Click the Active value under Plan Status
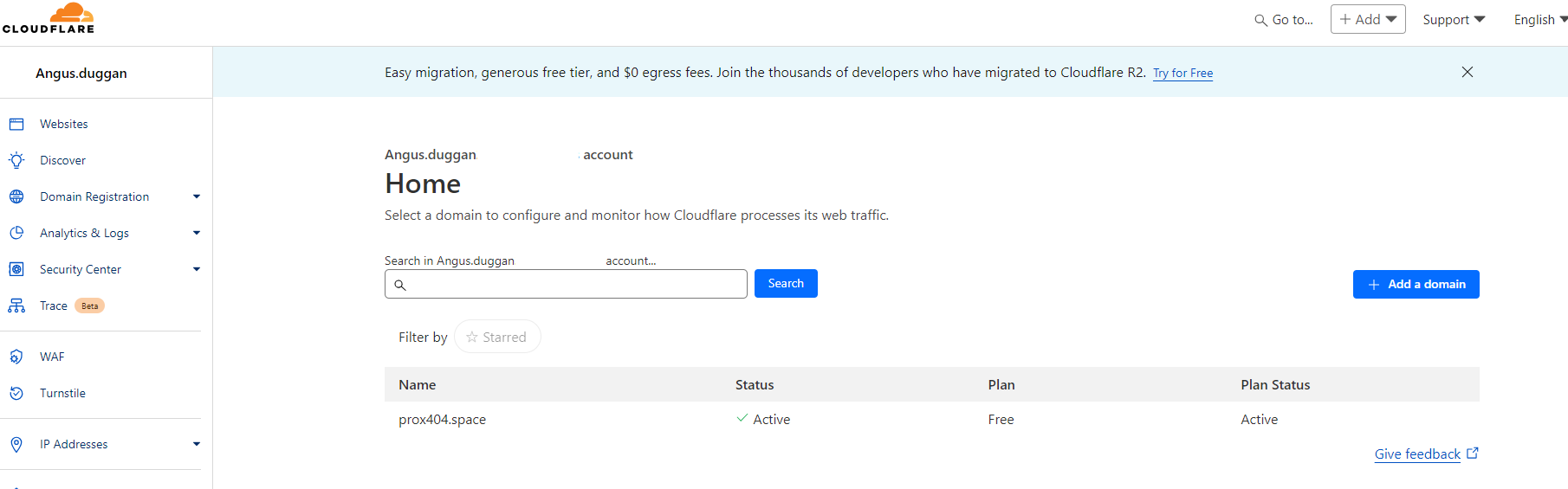1568x489 pixels. 1259,419
